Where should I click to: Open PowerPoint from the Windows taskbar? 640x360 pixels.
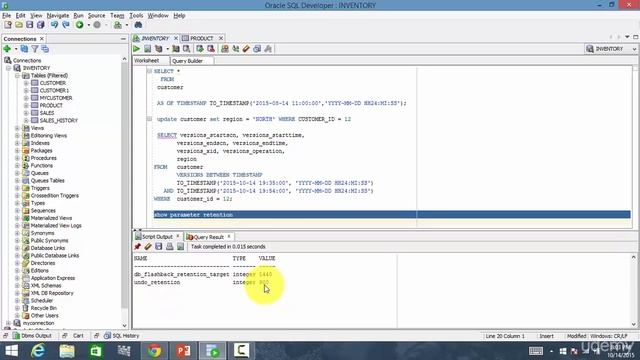[184, 351]
